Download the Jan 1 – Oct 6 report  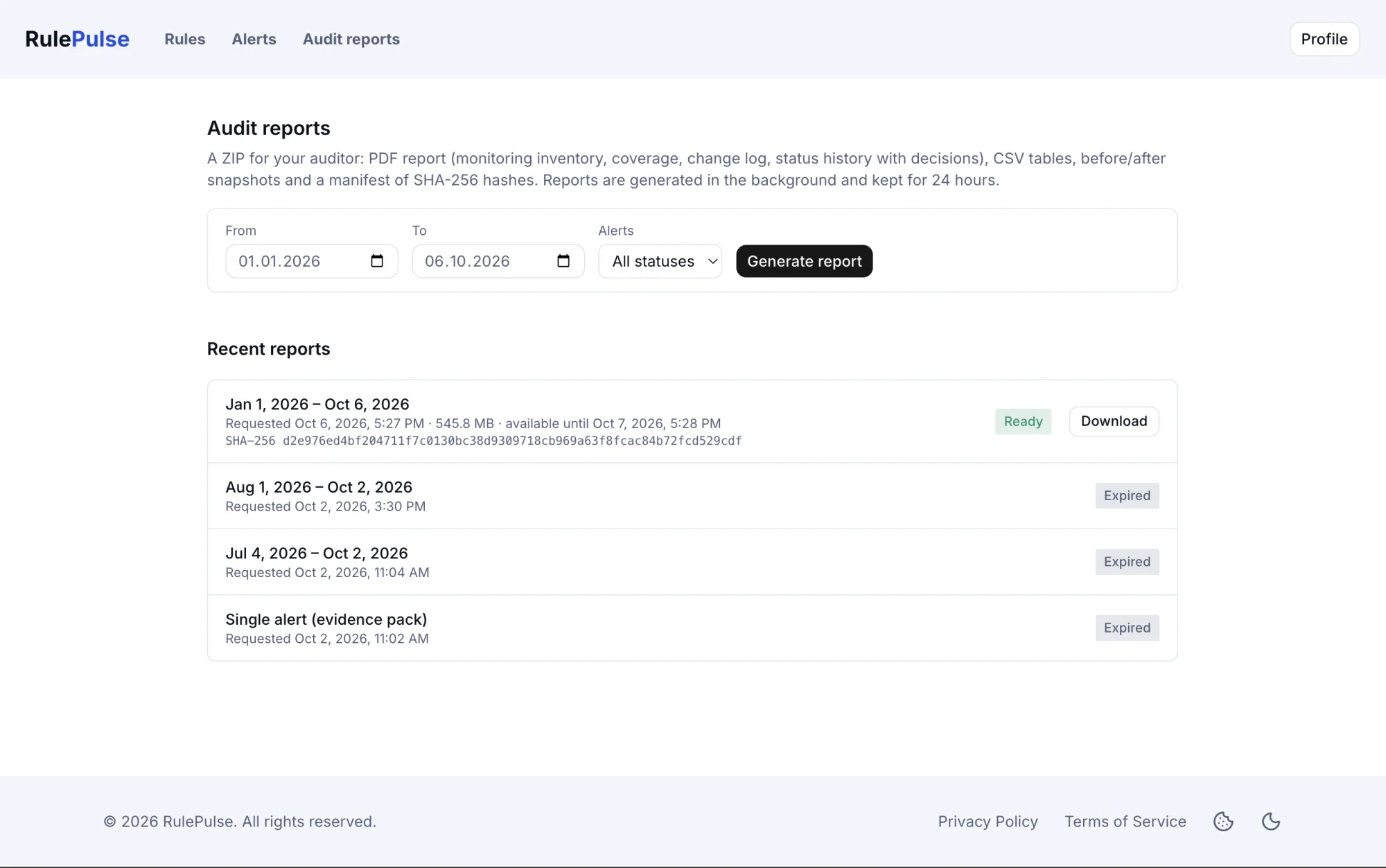point(1114,421)
